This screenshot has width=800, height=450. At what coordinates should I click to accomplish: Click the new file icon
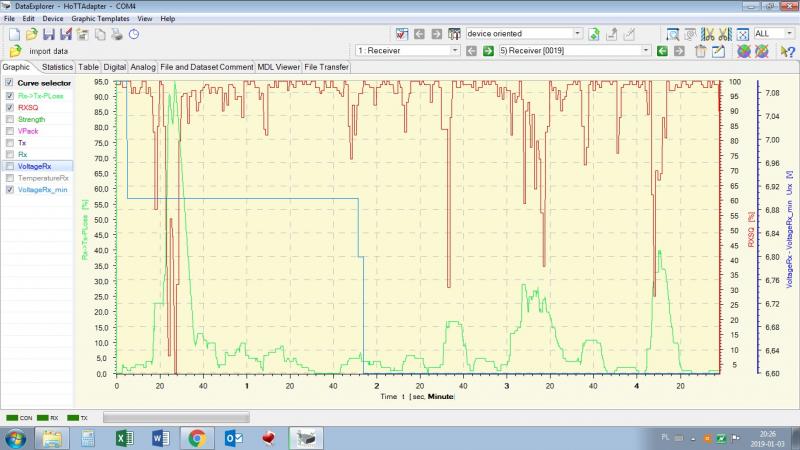coord(14,34)
